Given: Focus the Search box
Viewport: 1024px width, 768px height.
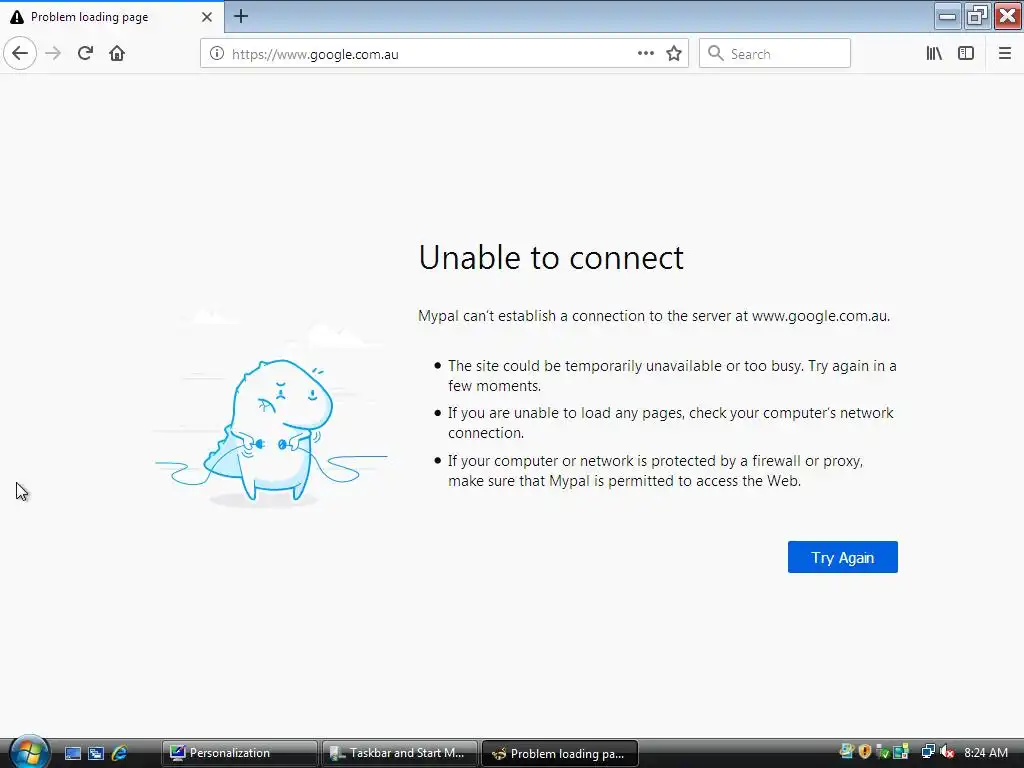Looking at the screenshot, I should (x=775, y=54).
